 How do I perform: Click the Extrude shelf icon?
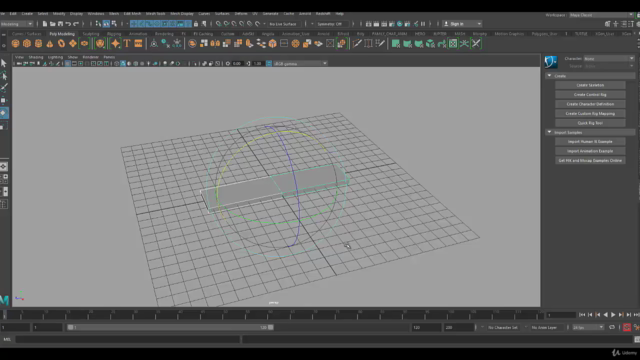249,44
